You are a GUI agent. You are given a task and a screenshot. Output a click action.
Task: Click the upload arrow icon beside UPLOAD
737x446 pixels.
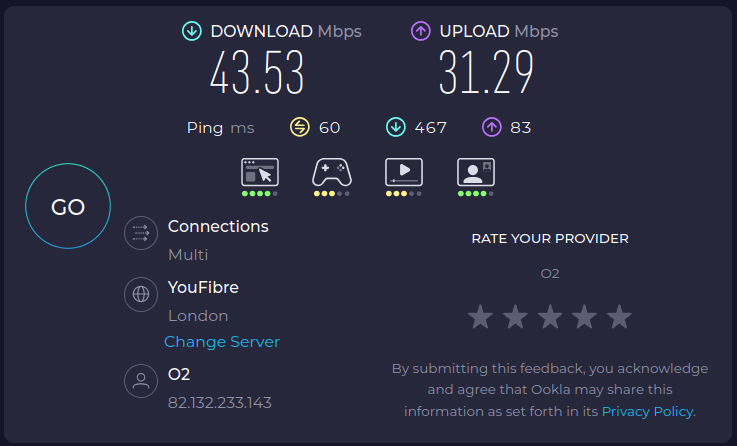421,31
